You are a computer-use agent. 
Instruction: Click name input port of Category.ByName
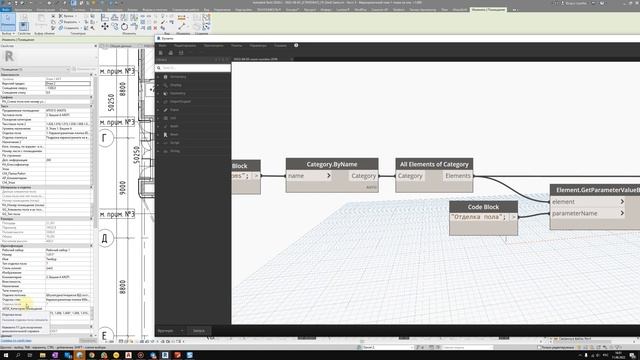(x=309, y=176)
